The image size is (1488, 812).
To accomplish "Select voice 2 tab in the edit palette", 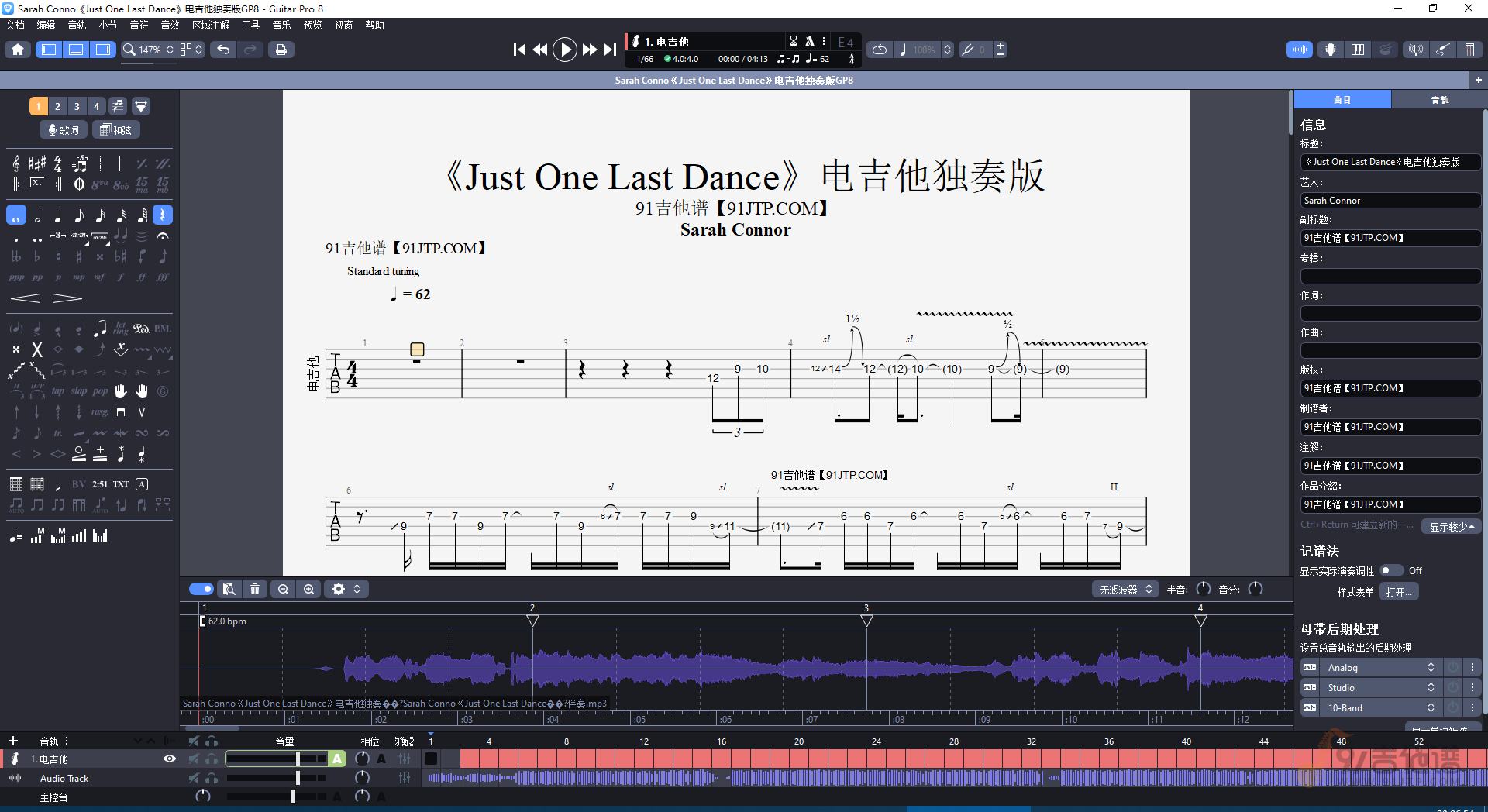I will coord(57,106).
